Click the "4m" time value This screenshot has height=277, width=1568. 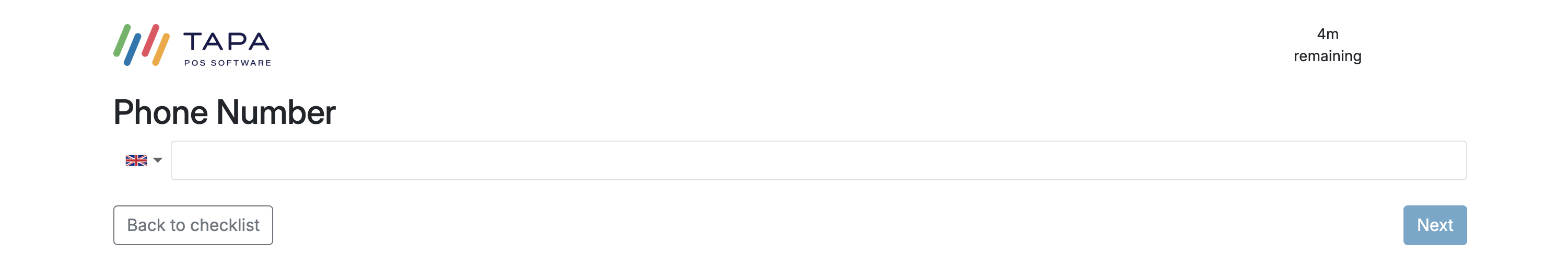1327,34
